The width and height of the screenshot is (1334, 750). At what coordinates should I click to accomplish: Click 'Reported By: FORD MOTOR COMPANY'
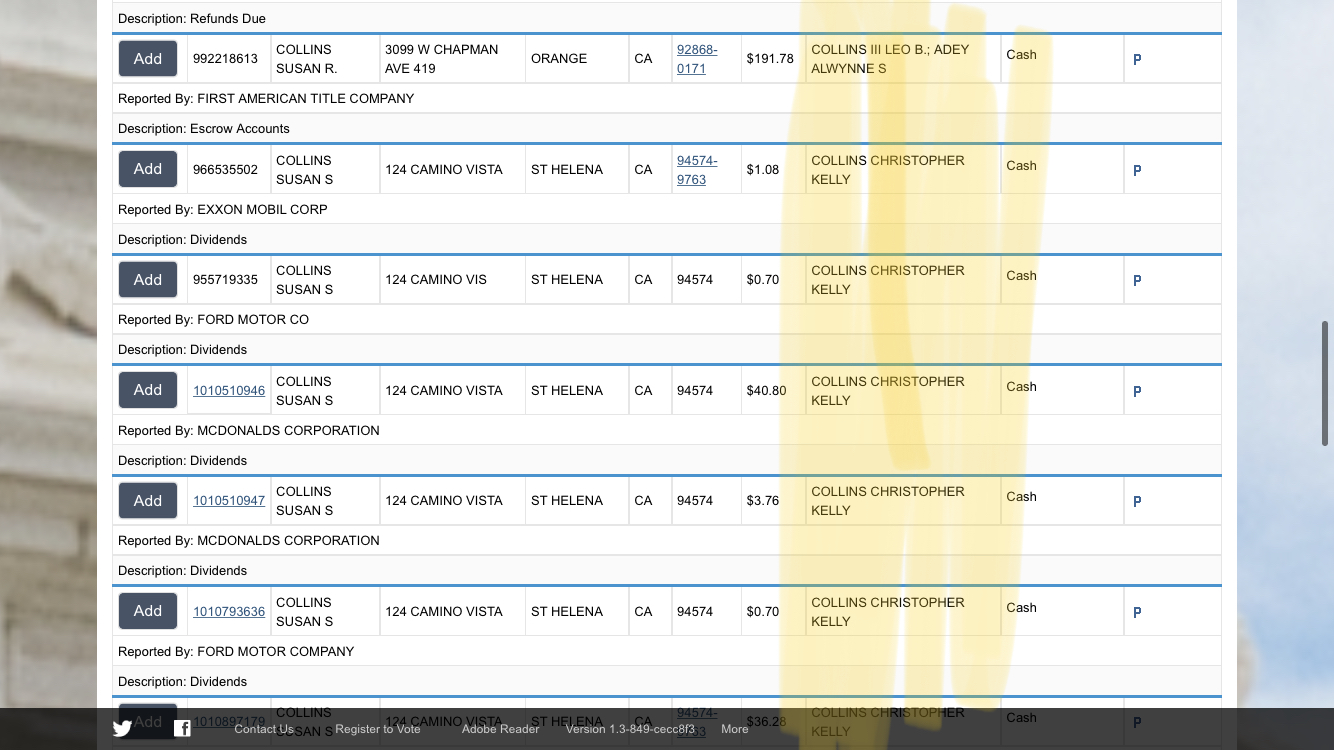pos(236,652)
